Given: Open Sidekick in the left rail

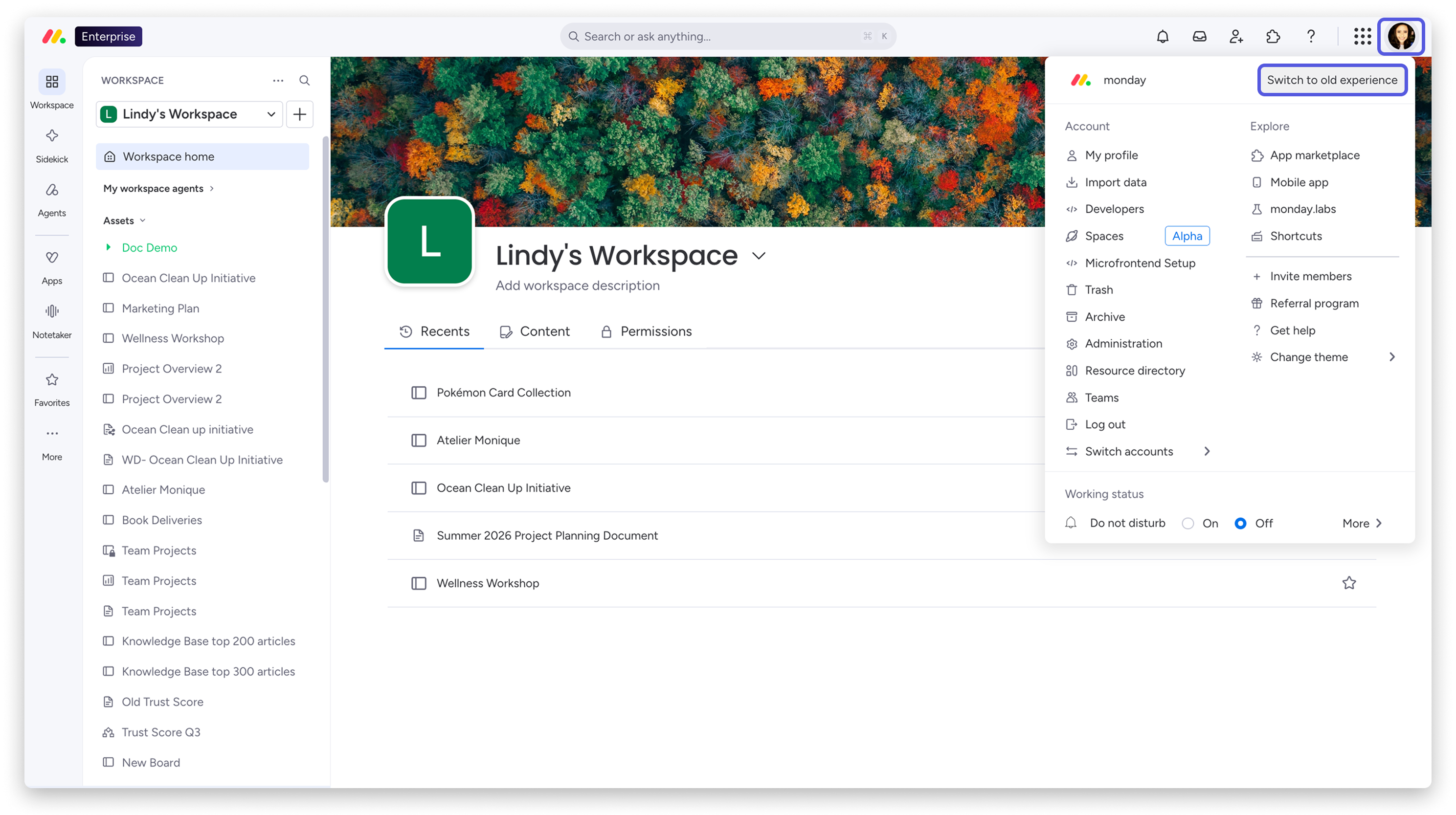Looking at the screenshot, I should tap(52, 145).
